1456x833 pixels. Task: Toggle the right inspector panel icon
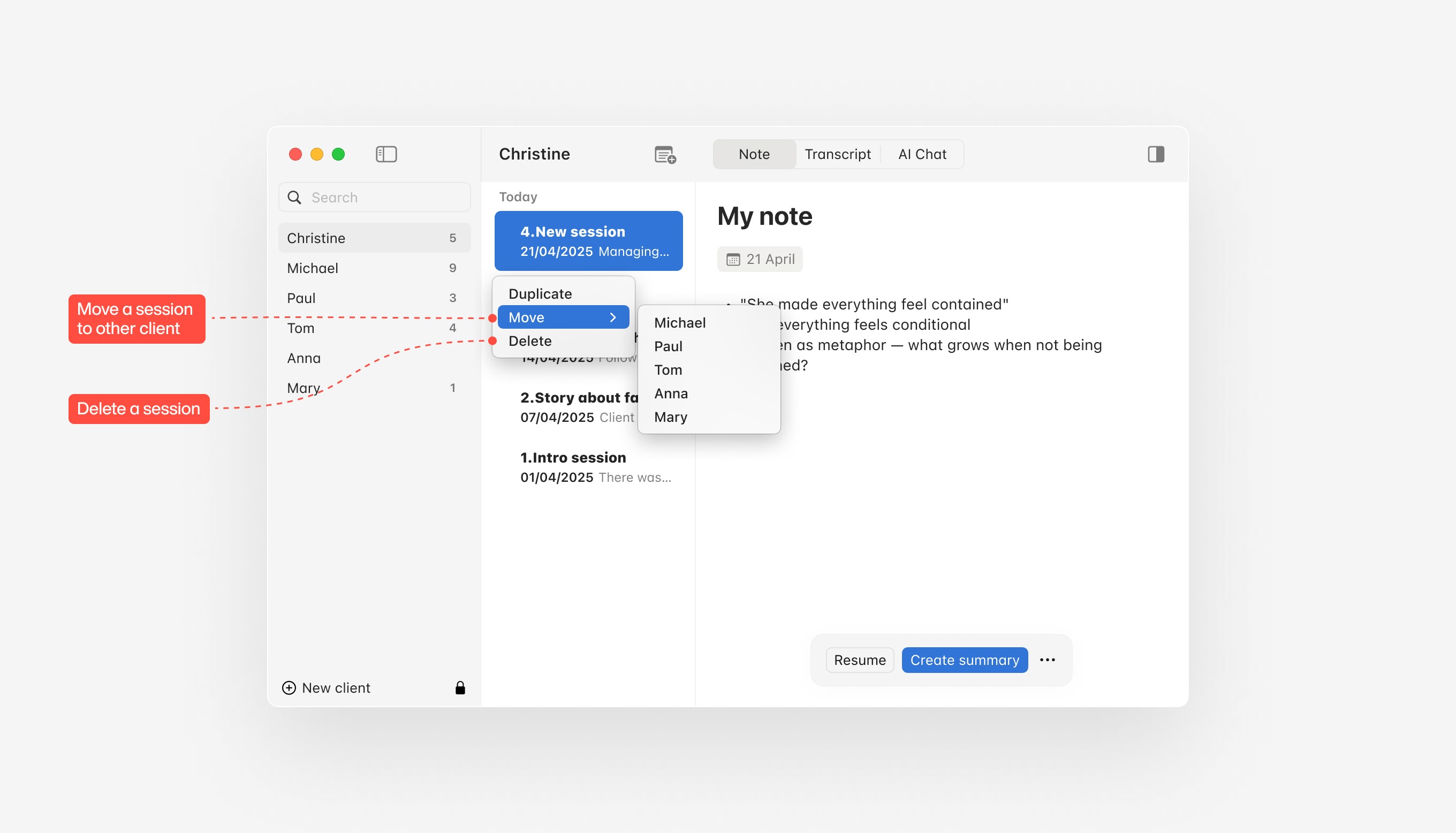pos(1155,154)
